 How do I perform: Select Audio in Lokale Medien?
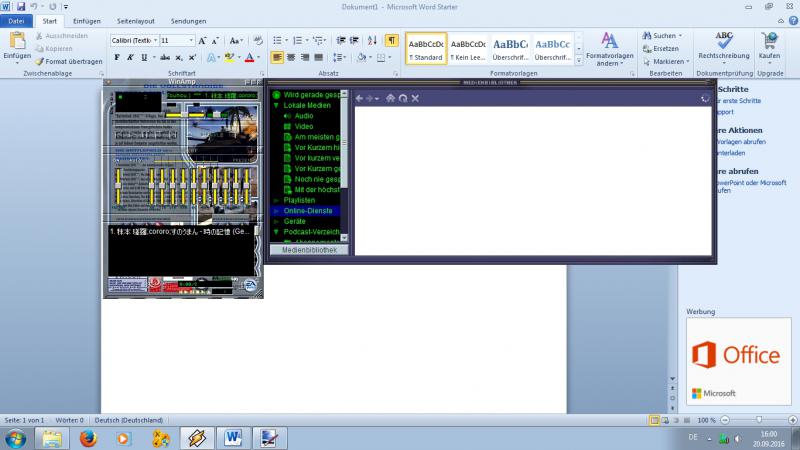pyautogui.click(x=304, y=116)
